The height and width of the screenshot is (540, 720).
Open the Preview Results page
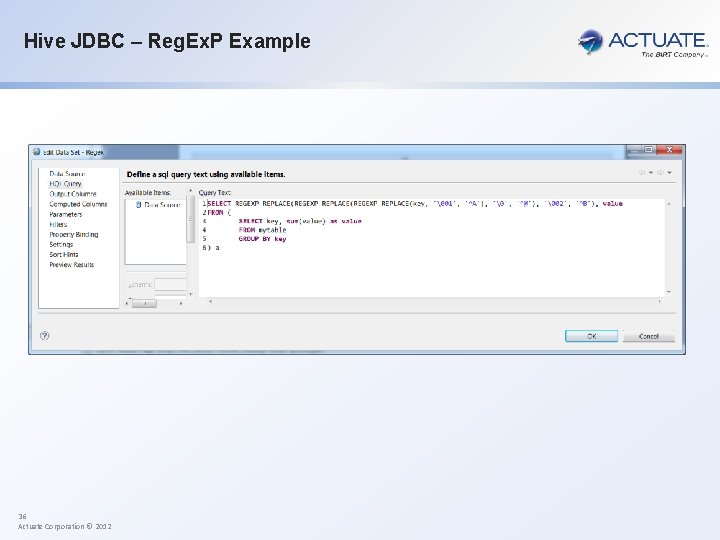coord(71,264)
